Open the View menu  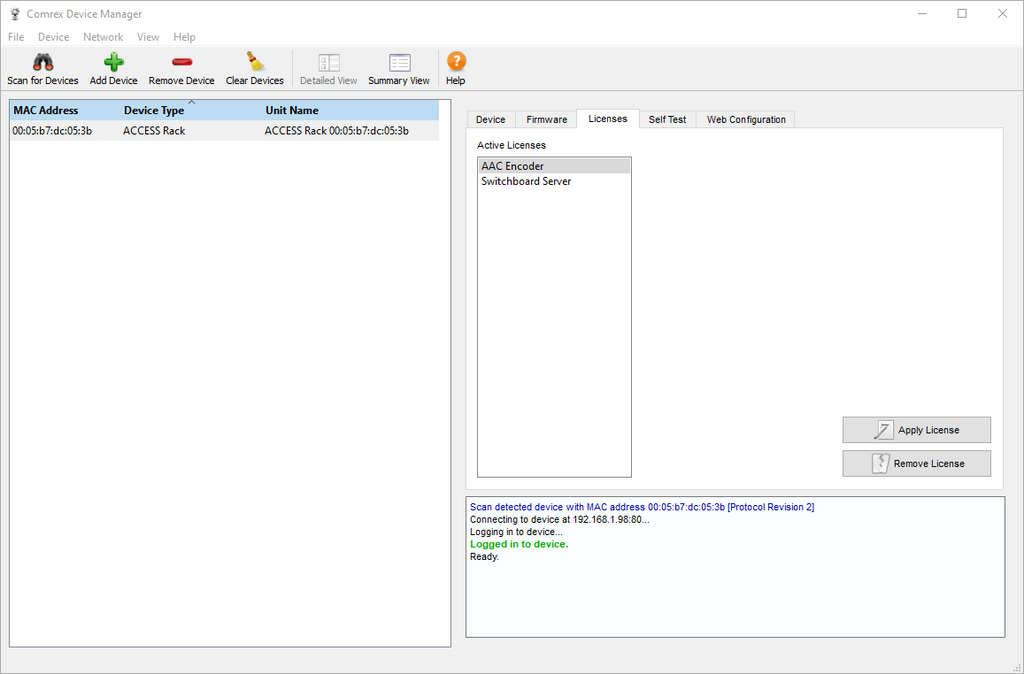pyautogui.click(x=148, y=37)
